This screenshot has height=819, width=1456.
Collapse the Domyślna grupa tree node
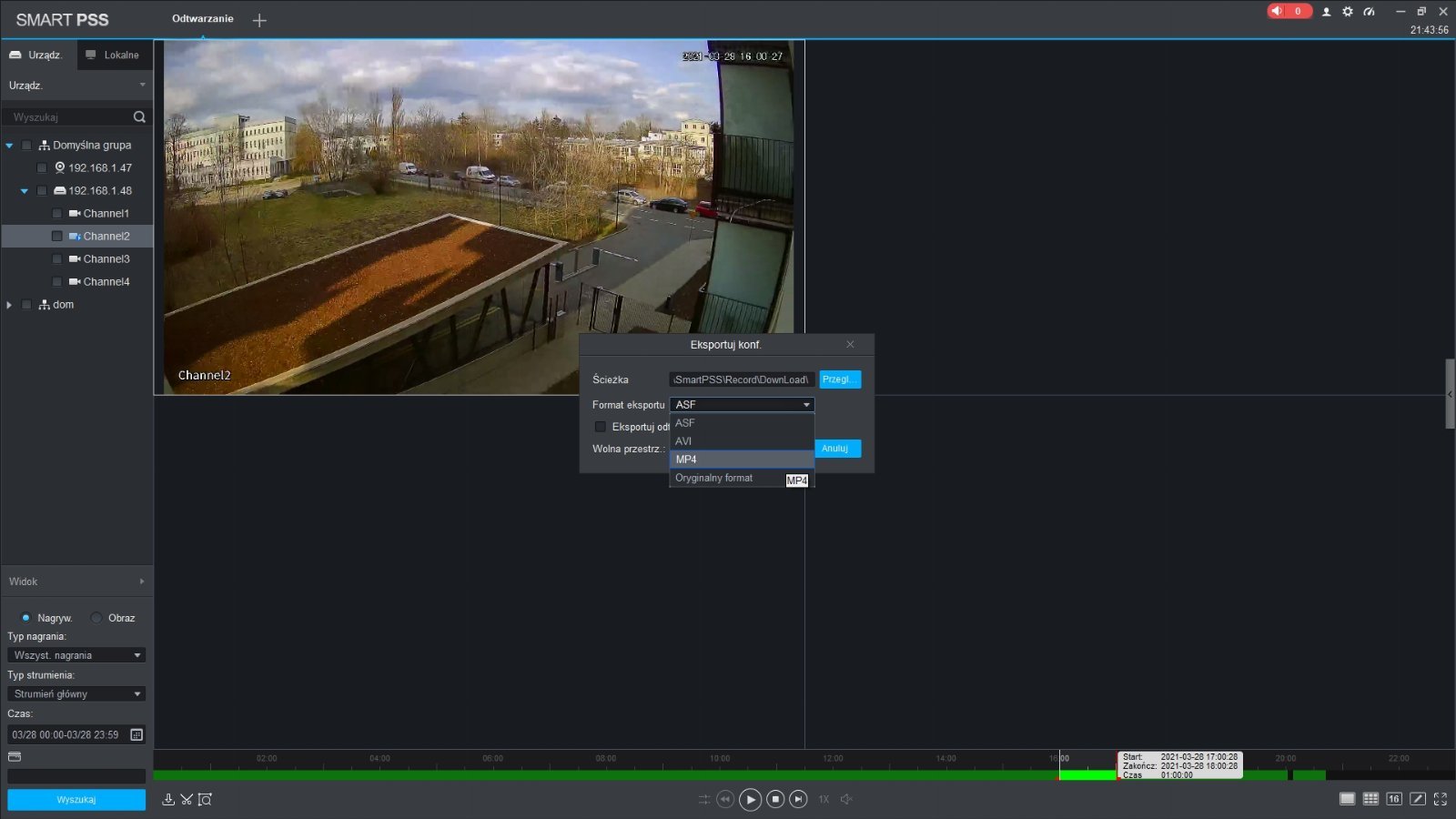(x=10, y=146)
